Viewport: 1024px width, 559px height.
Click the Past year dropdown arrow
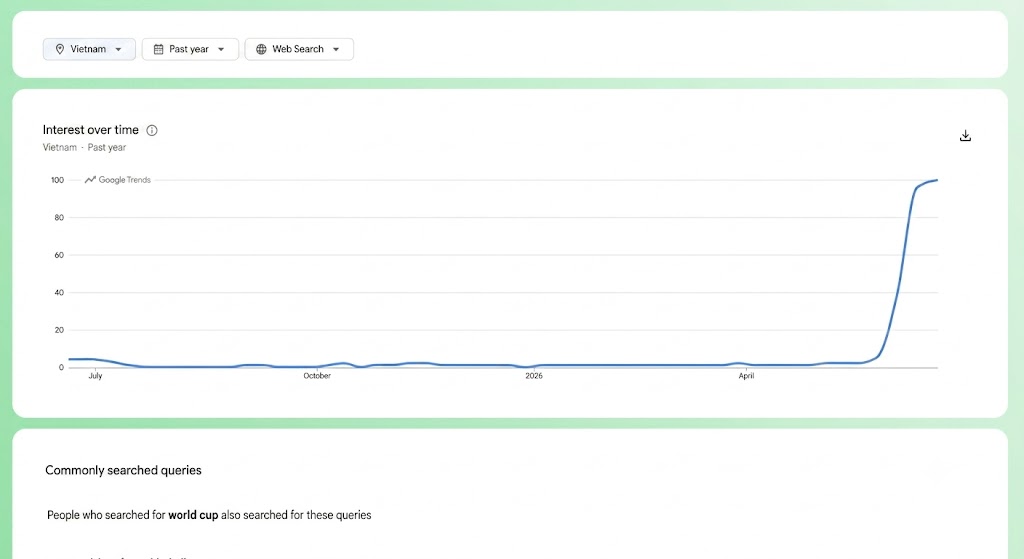221,50
